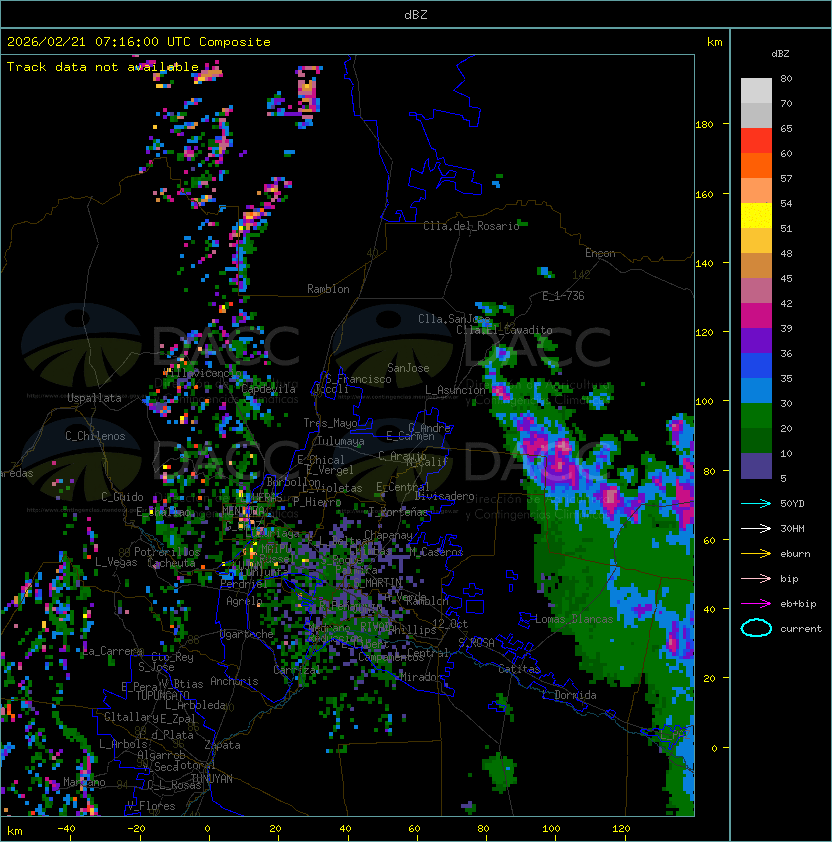This screenshot has height=842, width=832.
Task: Click the '30HM' legend label
Action: (792, 528)
